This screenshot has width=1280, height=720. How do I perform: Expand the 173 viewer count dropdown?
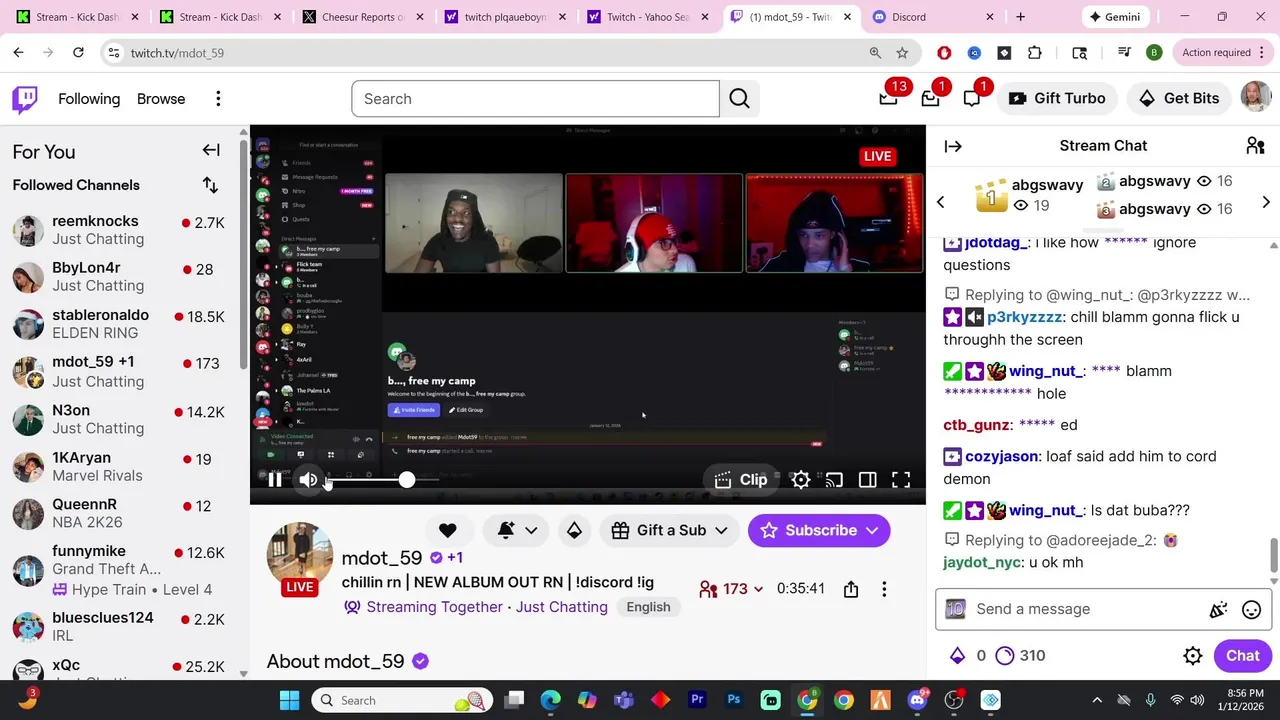point(733,589)
